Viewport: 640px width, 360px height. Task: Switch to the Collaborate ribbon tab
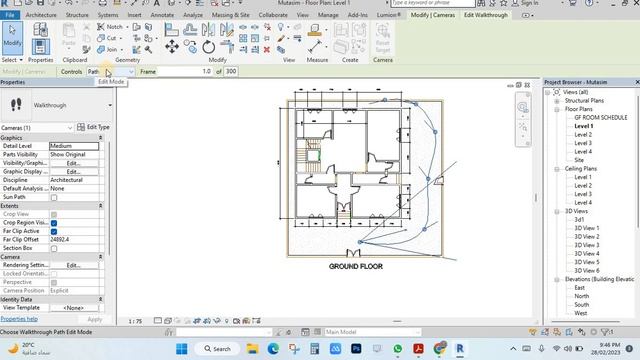(273, 15)
